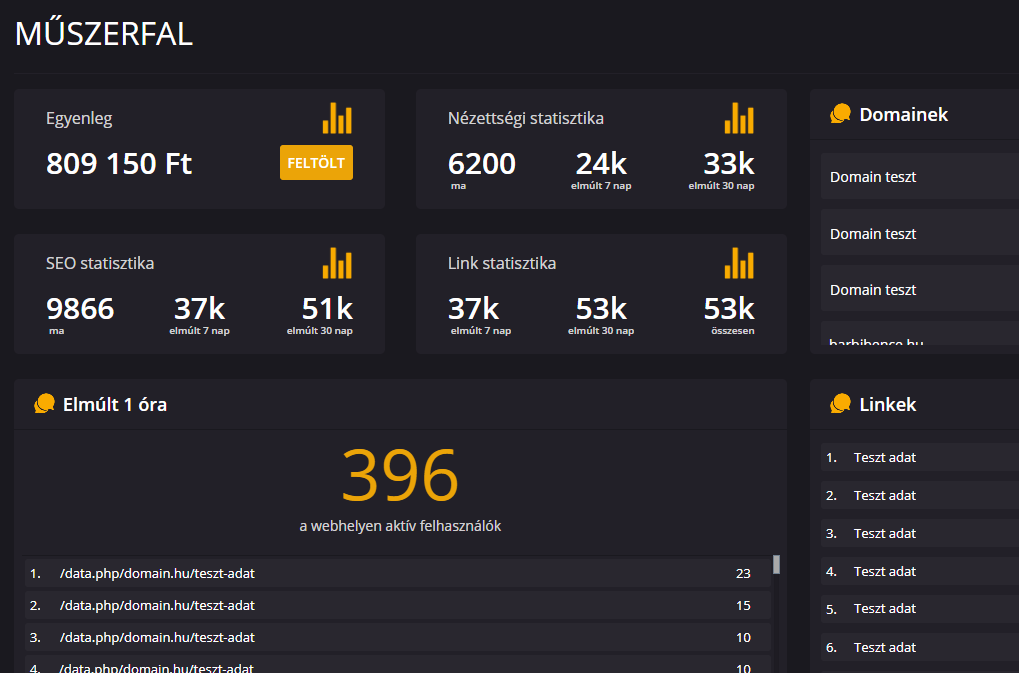The image size is (1019, 673).
Task: Click the Nézettségi statisztika card title
Action: pos(526,118)
